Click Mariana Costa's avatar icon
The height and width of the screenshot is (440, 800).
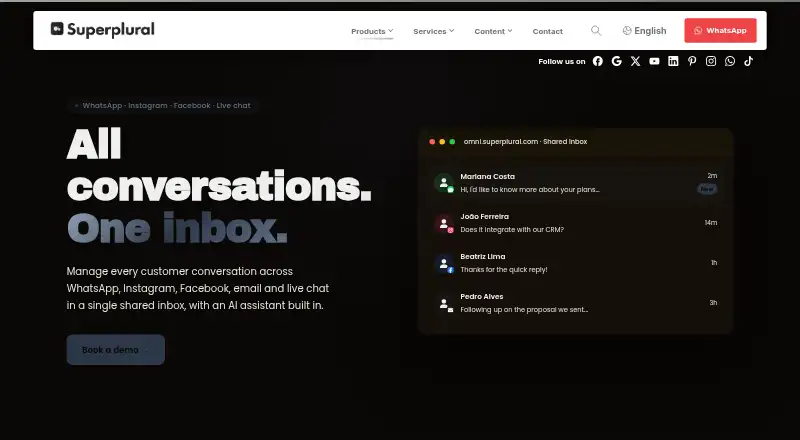(444, 183)
